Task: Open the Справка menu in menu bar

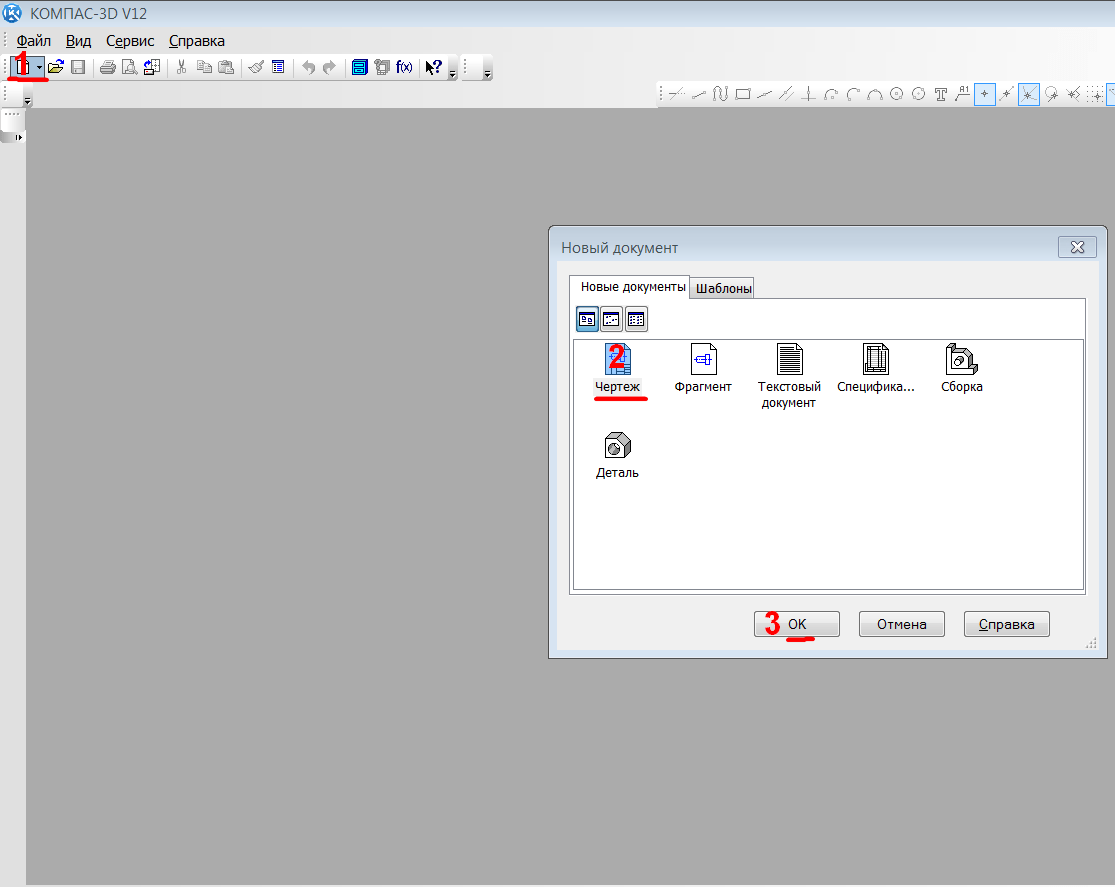Action: (x=197, y=41)
